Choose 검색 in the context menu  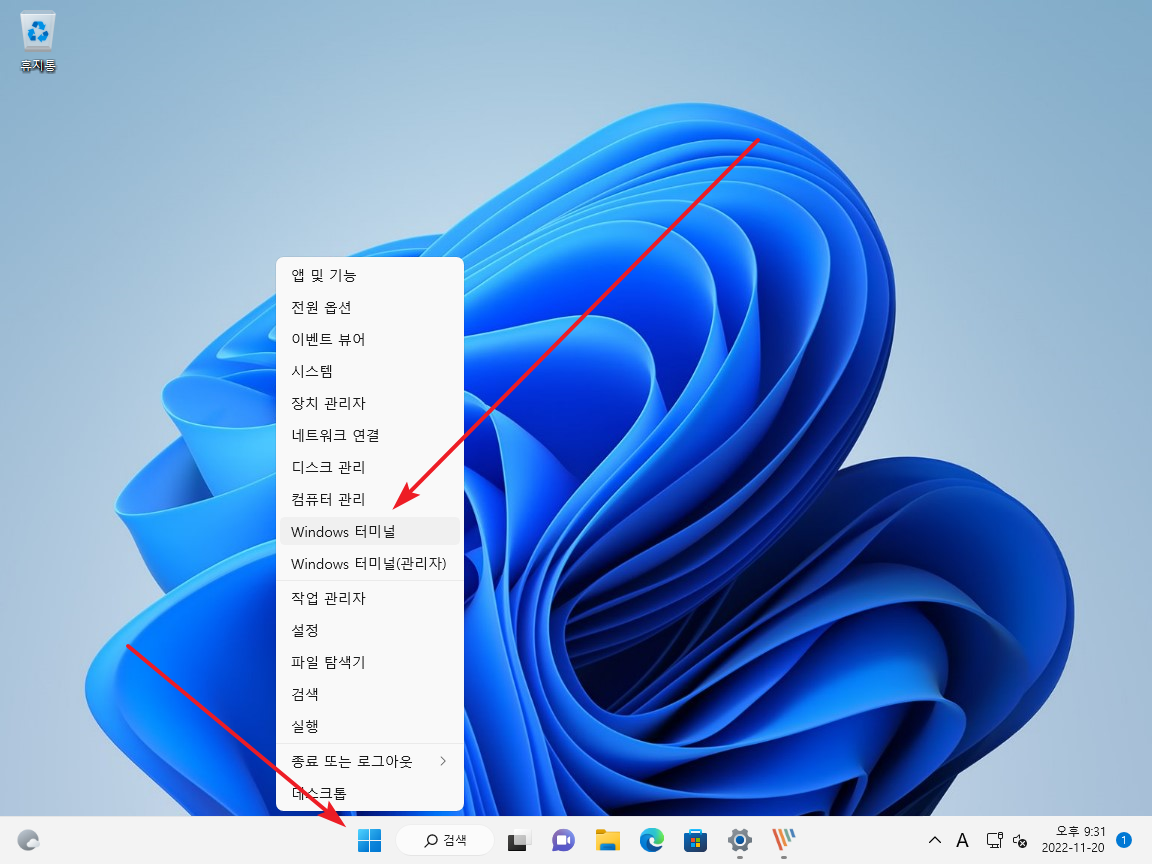[370, 694]
